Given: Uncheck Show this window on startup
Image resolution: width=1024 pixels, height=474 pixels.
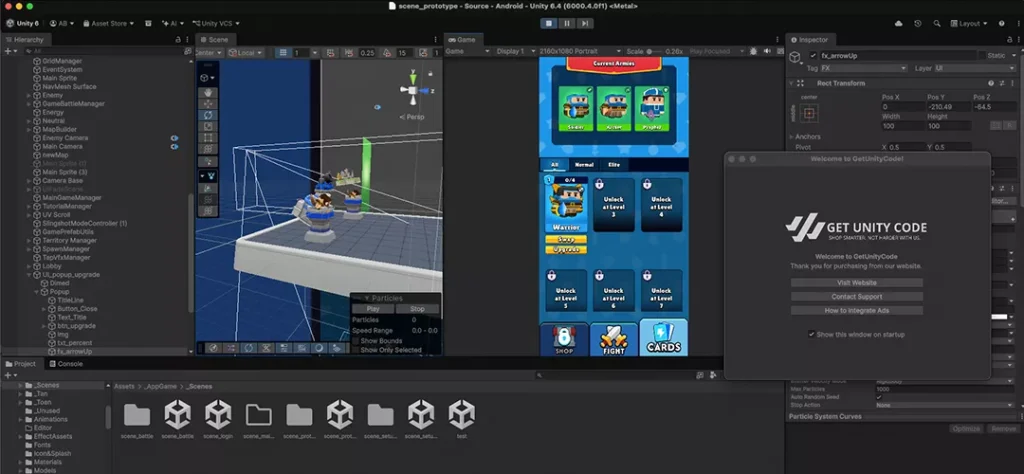Looking at the screenshot, I should pos(811,334).
